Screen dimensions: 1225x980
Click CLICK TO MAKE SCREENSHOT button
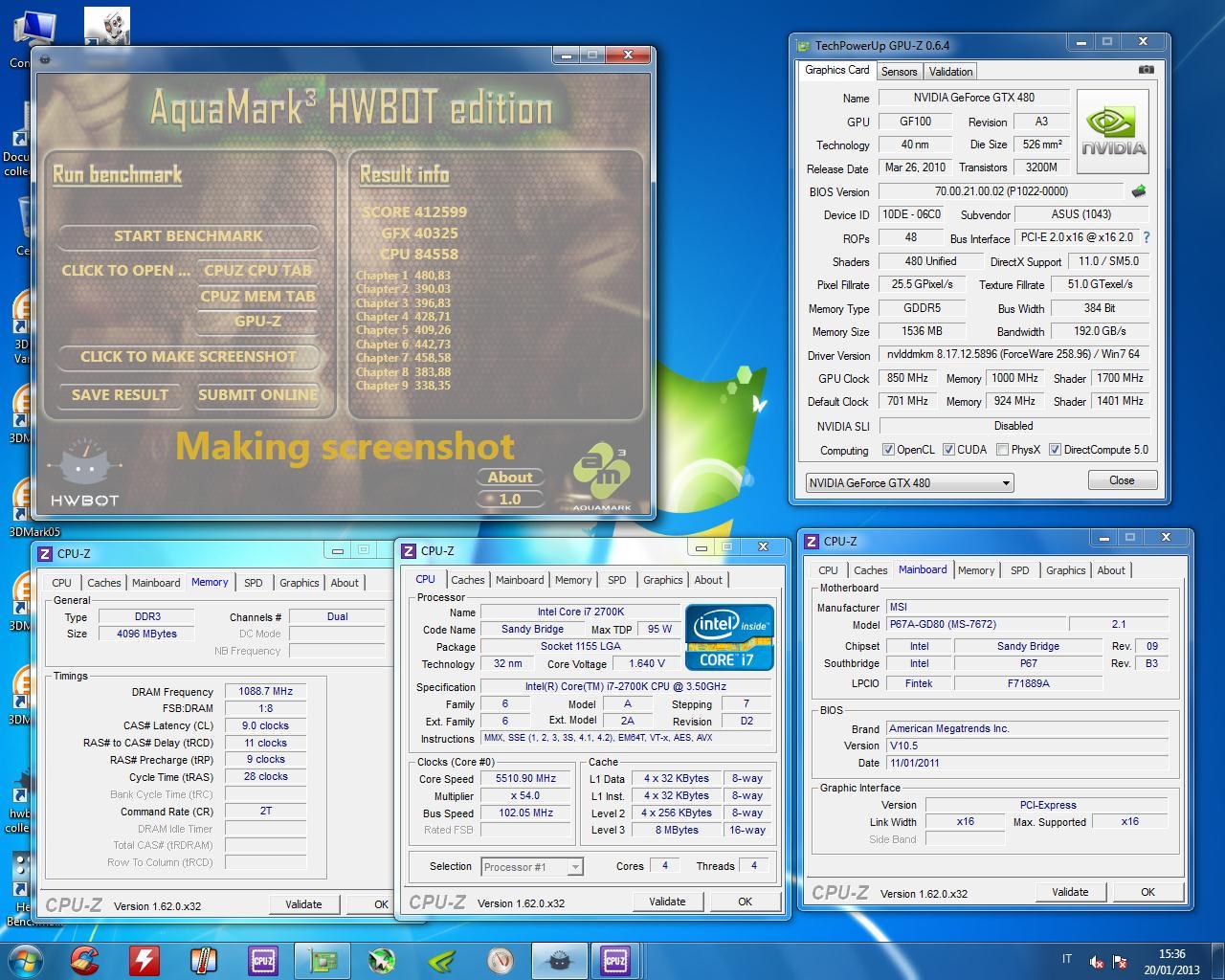189,356
